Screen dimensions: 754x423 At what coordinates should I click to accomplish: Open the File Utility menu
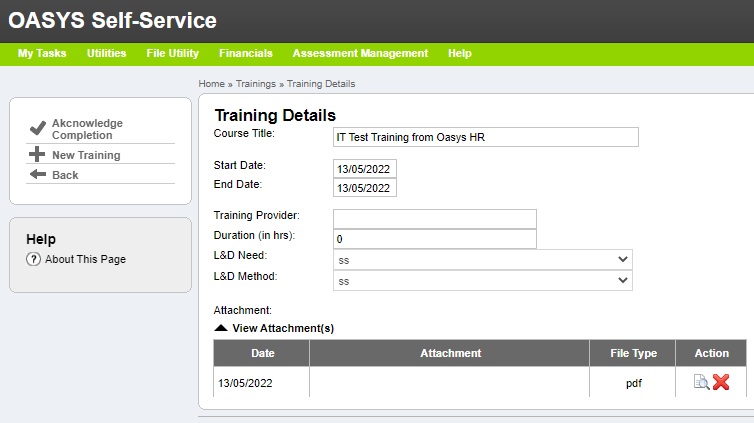(x=173, y=53)
